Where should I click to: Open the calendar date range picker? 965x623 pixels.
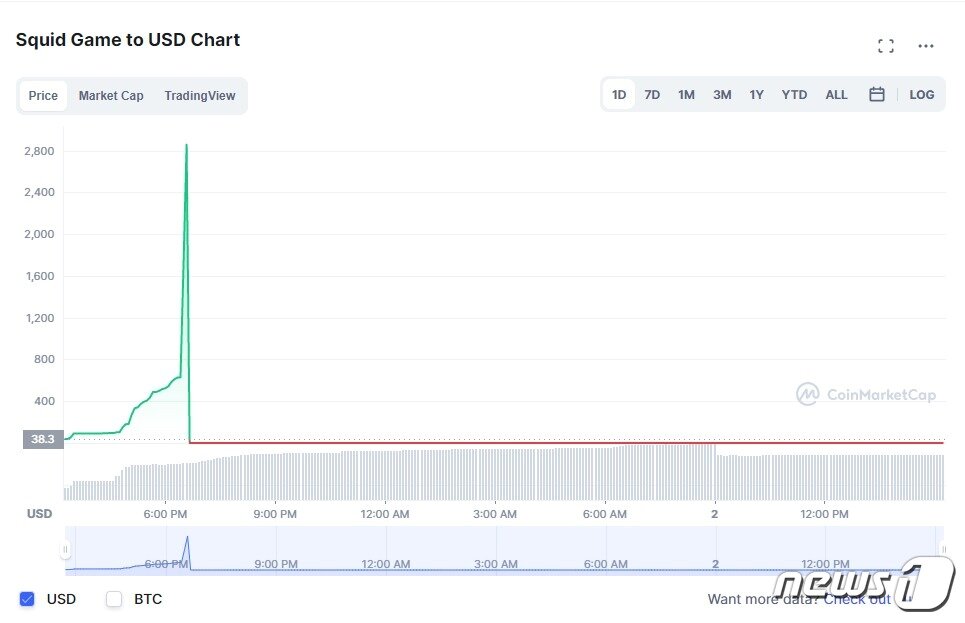[x=877, y=95]
